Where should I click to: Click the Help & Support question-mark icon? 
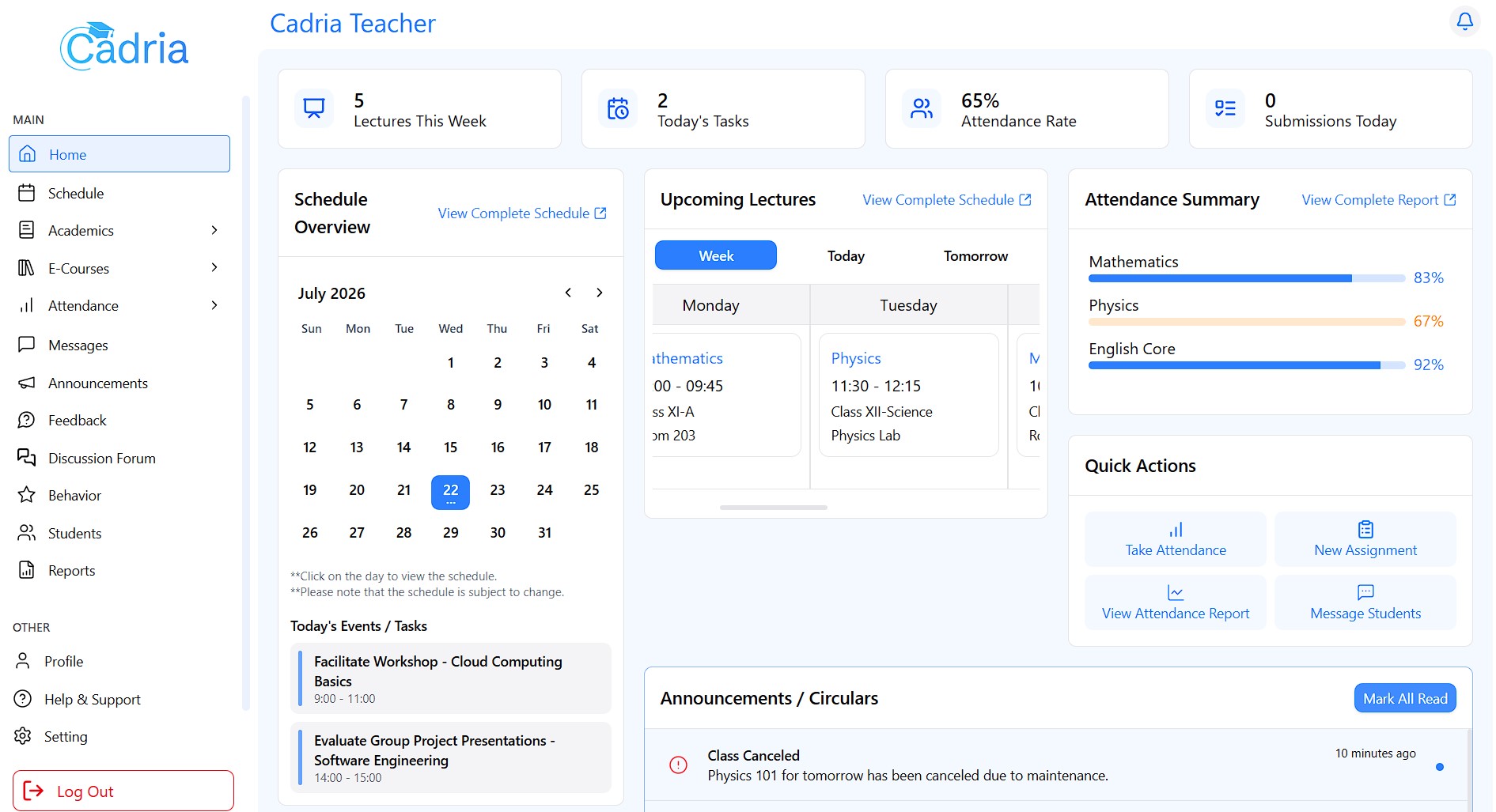pyautogui.click(x=23, y=699)
